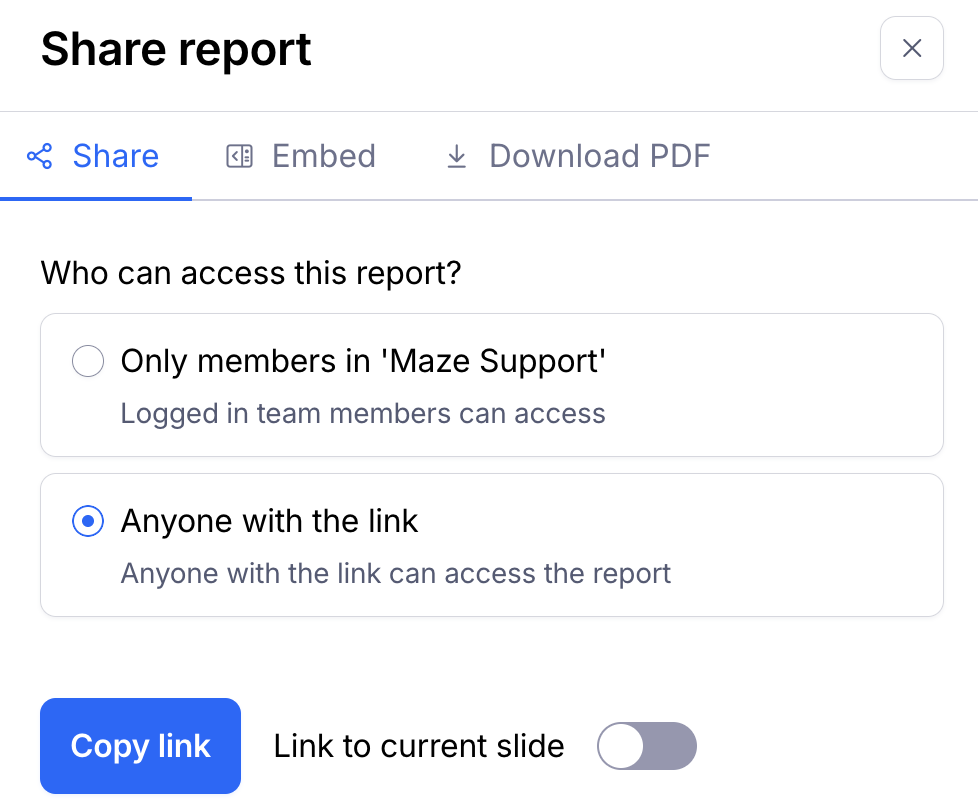Image resolution: width=978 pixels, height=812 pixels.
Task: Click the share nodes icon
Action: [40, 157]
